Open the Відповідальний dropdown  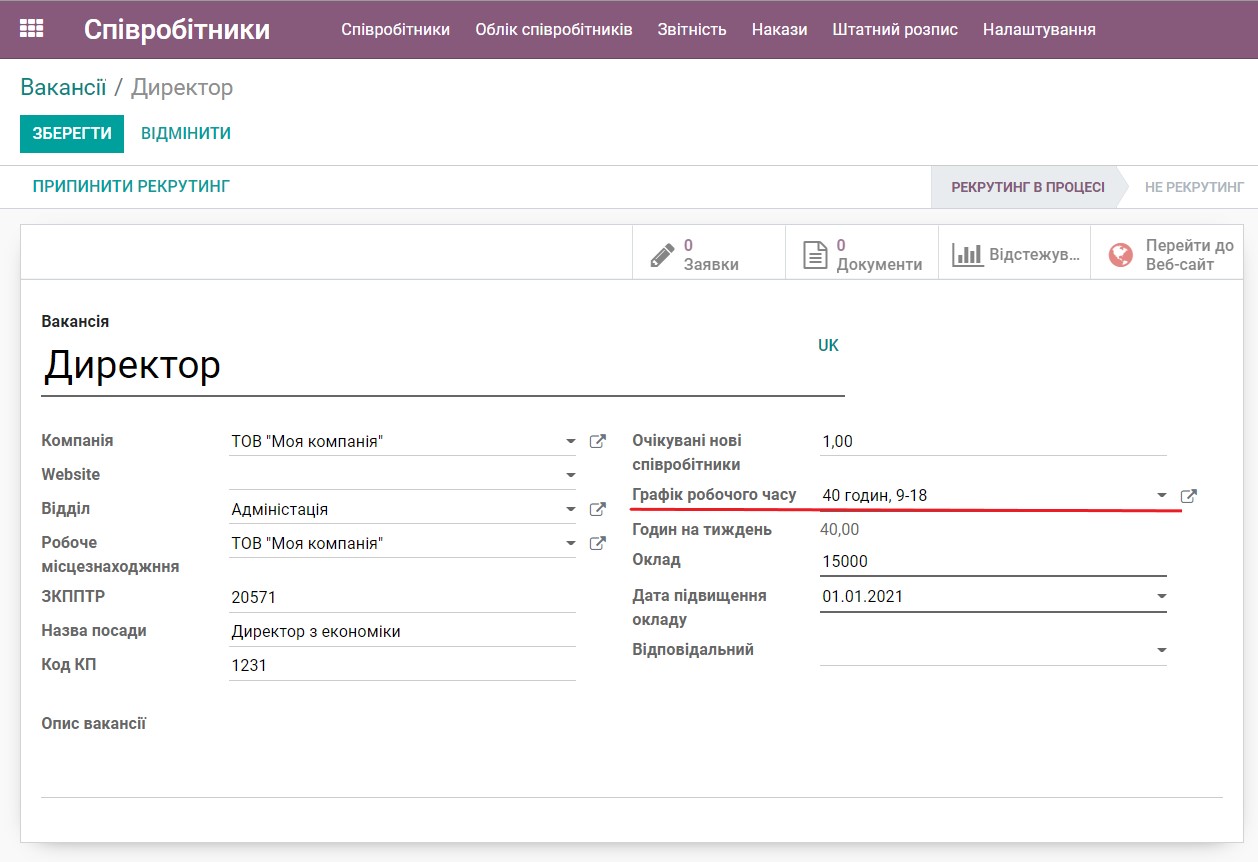pyautogui.click(x=1161, y=649)
